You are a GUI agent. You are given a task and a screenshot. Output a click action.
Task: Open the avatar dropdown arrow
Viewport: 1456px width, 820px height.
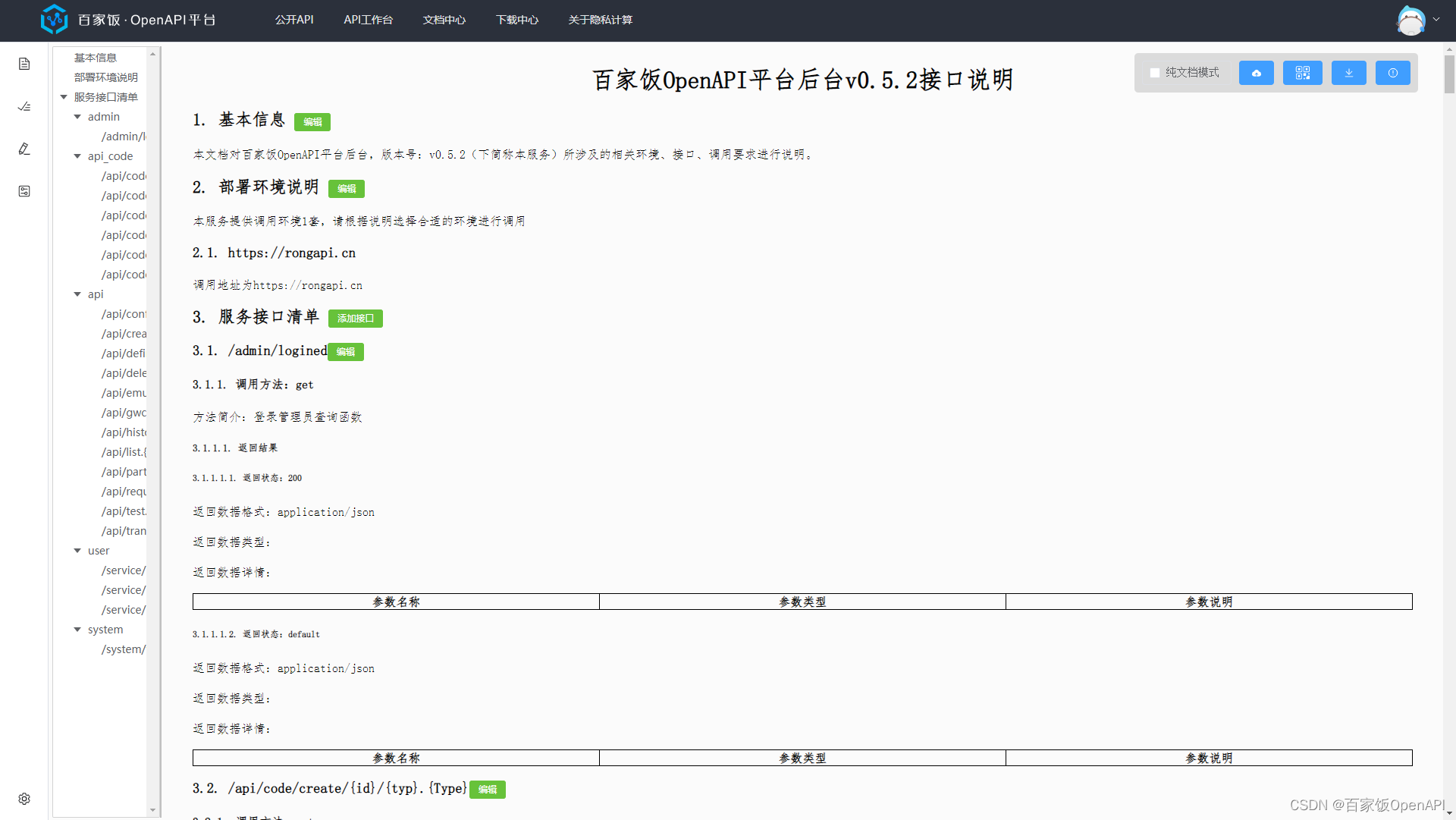pyautogui.click(x=1436, y=20)
